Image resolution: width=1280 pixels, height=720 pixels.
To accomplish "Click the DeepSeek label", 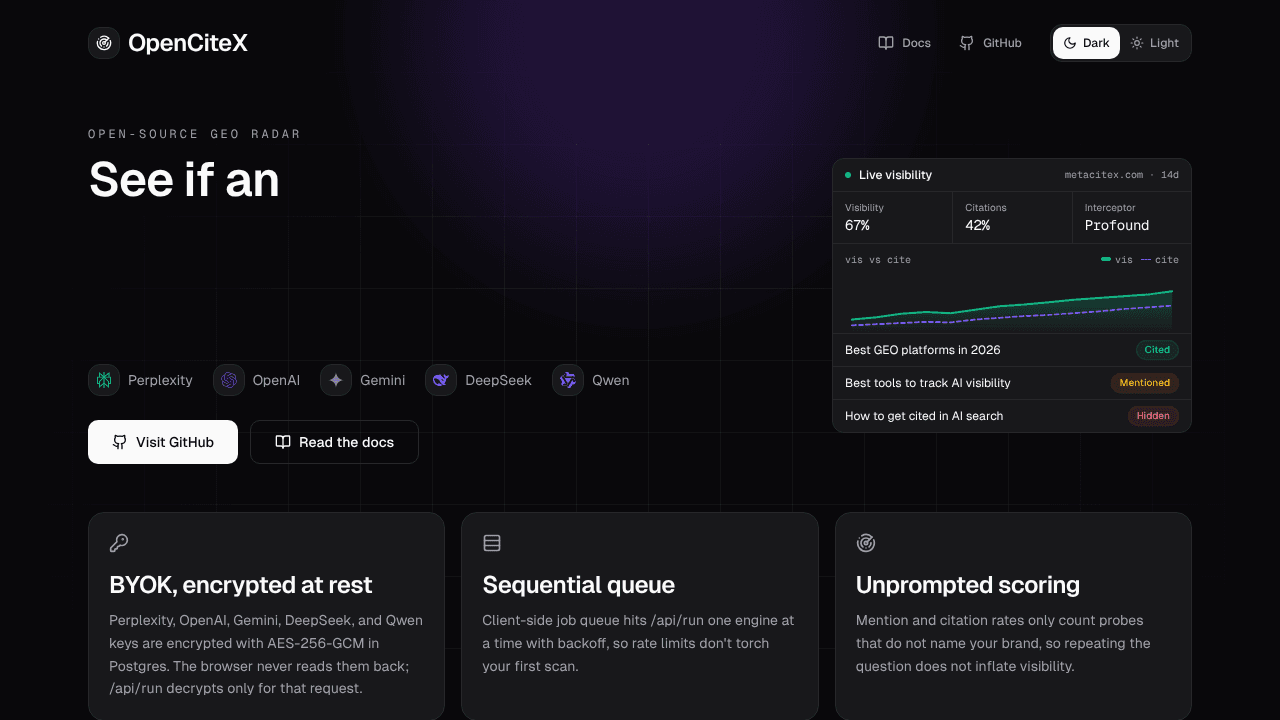I will click(498, 380).
